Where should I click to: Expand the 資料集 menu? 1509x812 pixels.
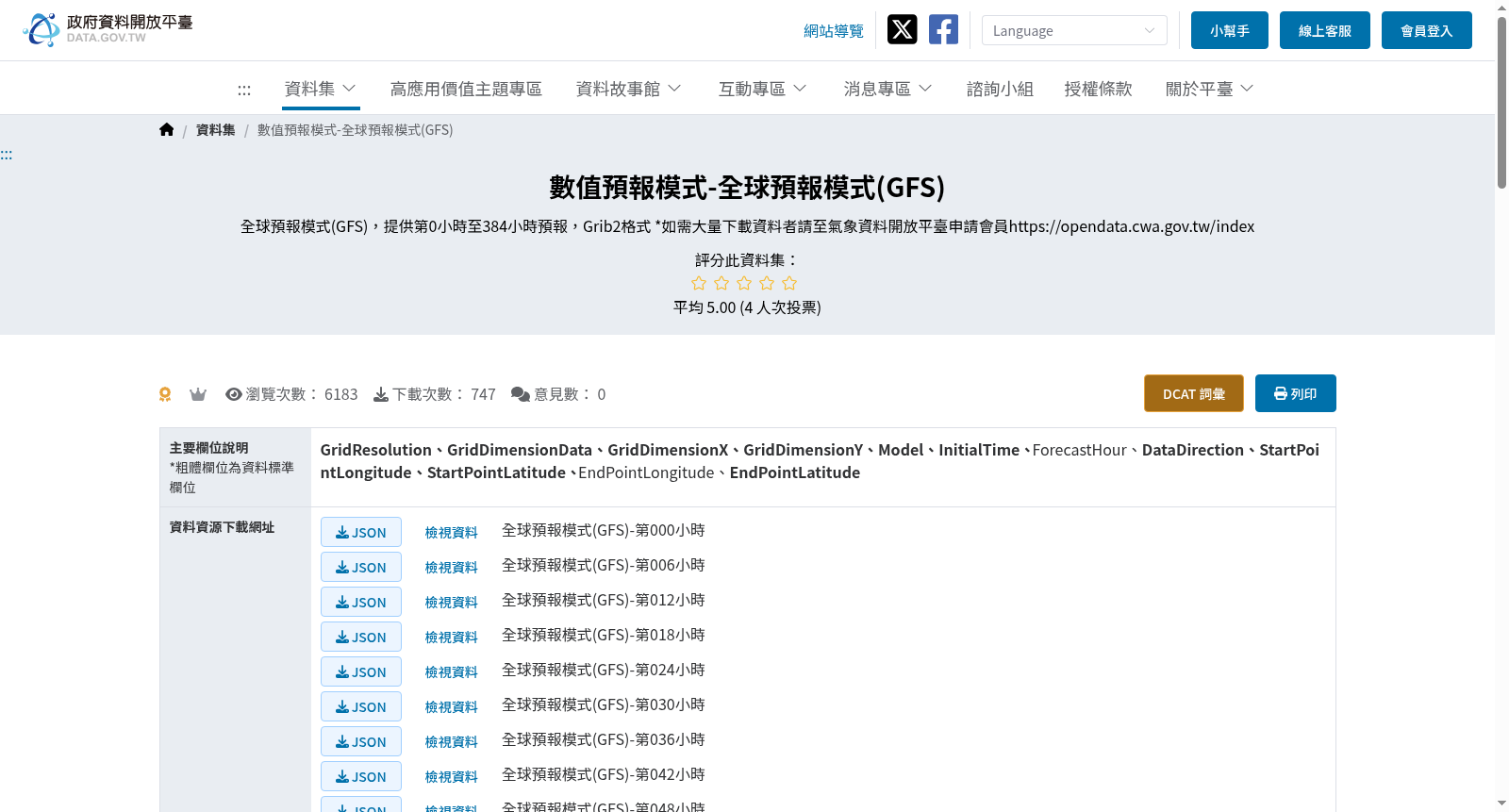[x=321, y=89]
